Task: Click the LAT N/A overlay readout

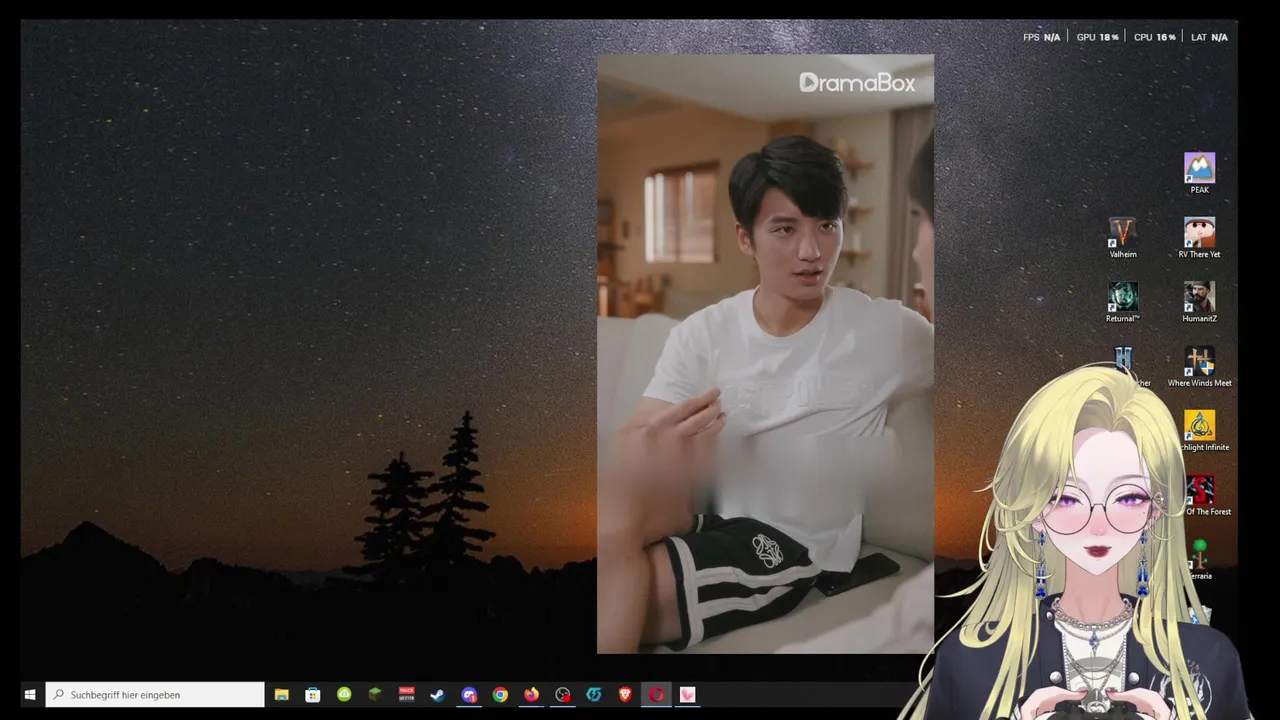Action: click(x=1209, y=37)
